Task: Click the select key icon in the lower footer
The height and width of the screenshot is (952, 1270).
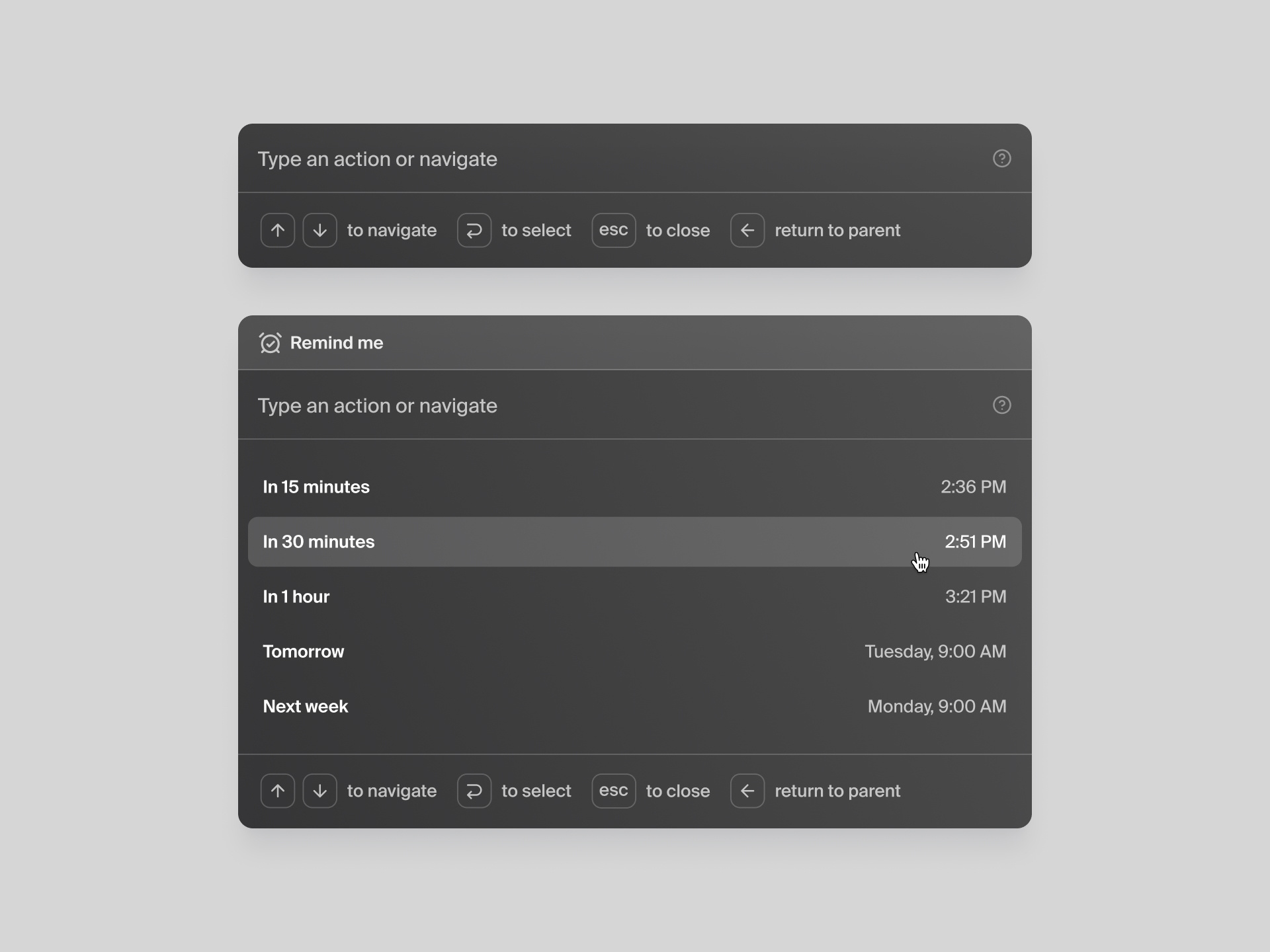Action: [474, 791]
